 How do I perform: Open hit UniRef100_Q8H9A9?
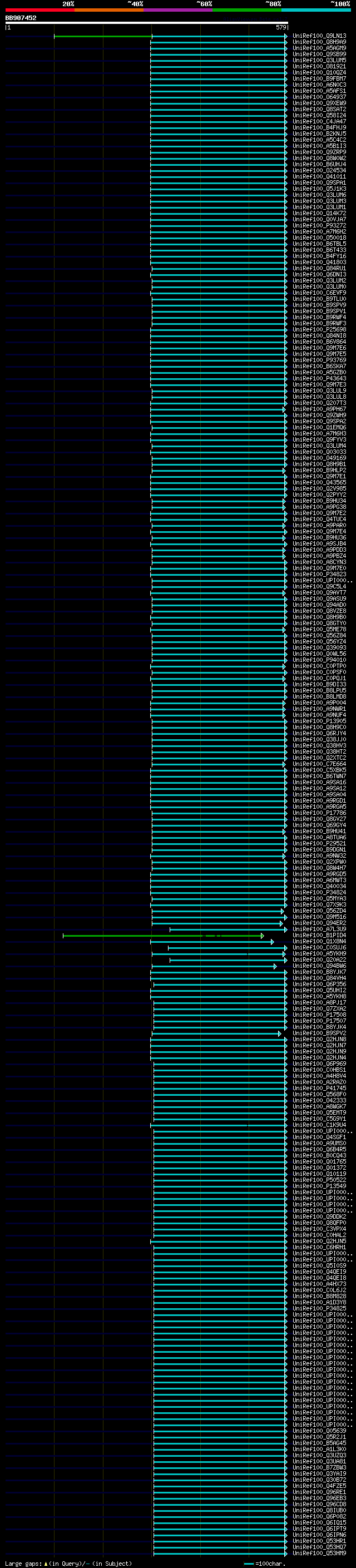[319, 42]
